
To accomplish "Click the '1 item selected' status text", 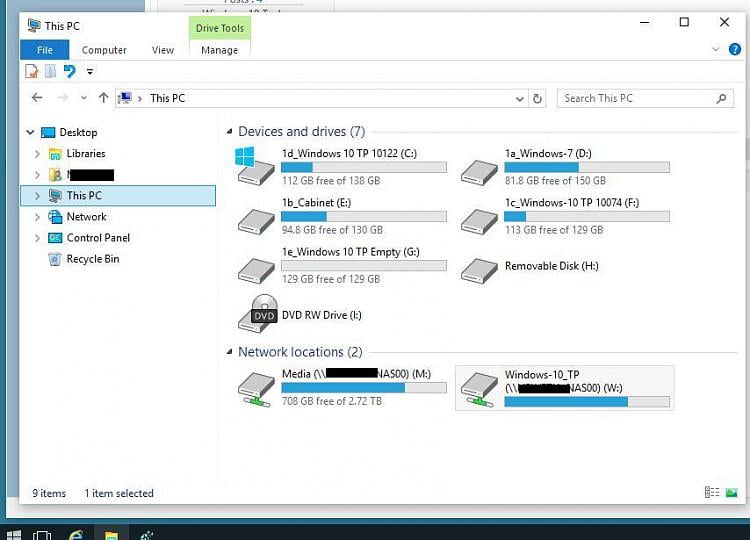I will 119,493.
